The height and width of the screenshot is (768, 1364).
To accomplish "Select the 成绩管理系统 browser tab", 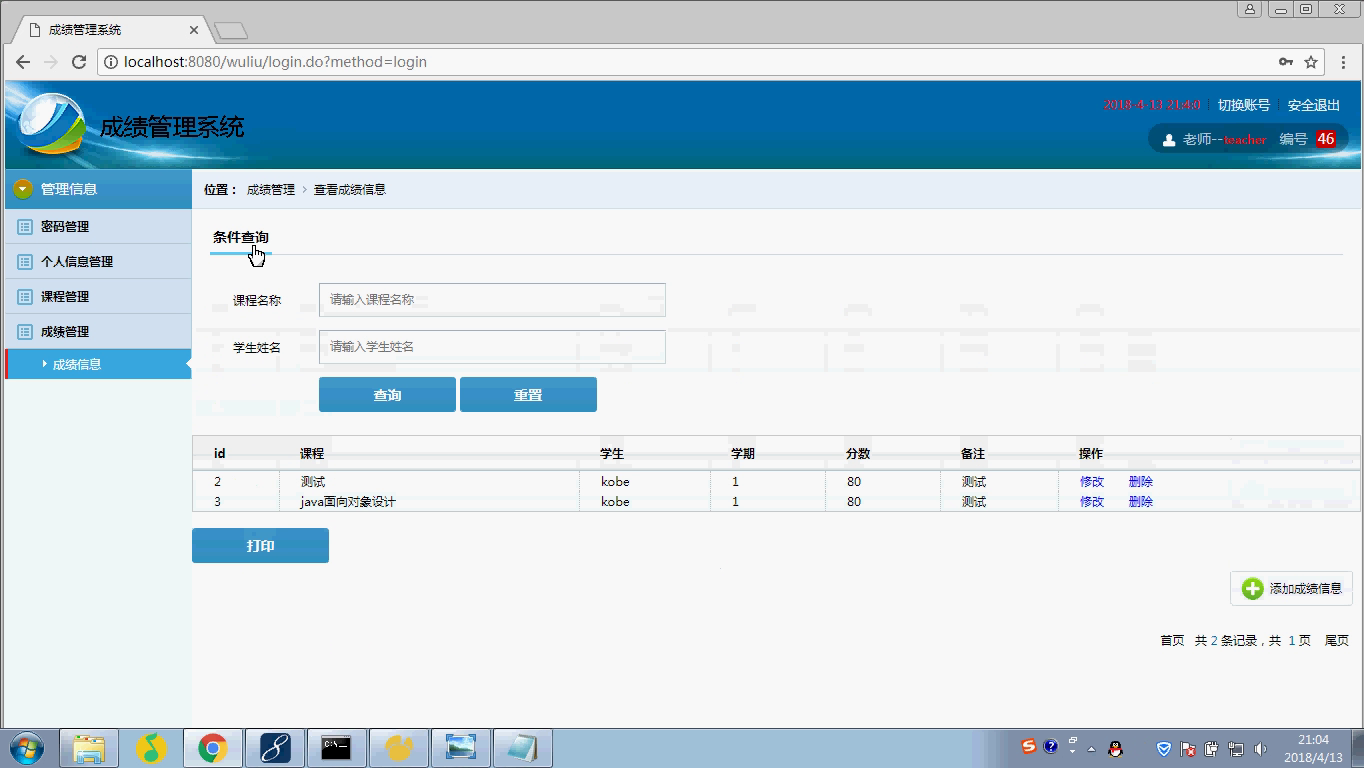I will (x=113, y=30).
